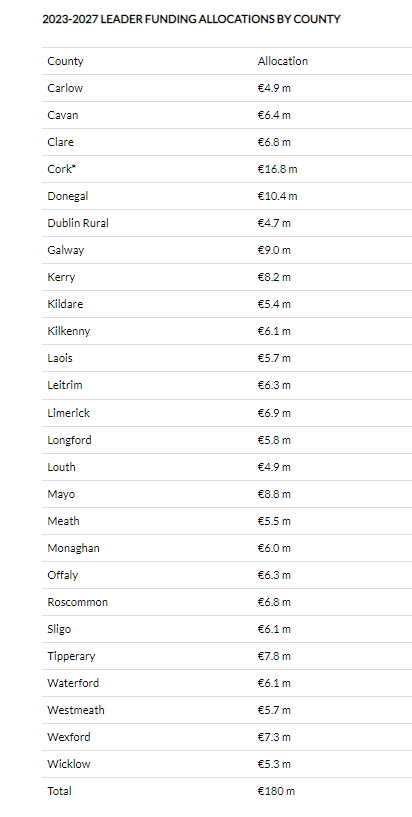Click the Westmeath county cell
Image resolution: width=412 pixels, height=817 pixels.
point(76,710)
